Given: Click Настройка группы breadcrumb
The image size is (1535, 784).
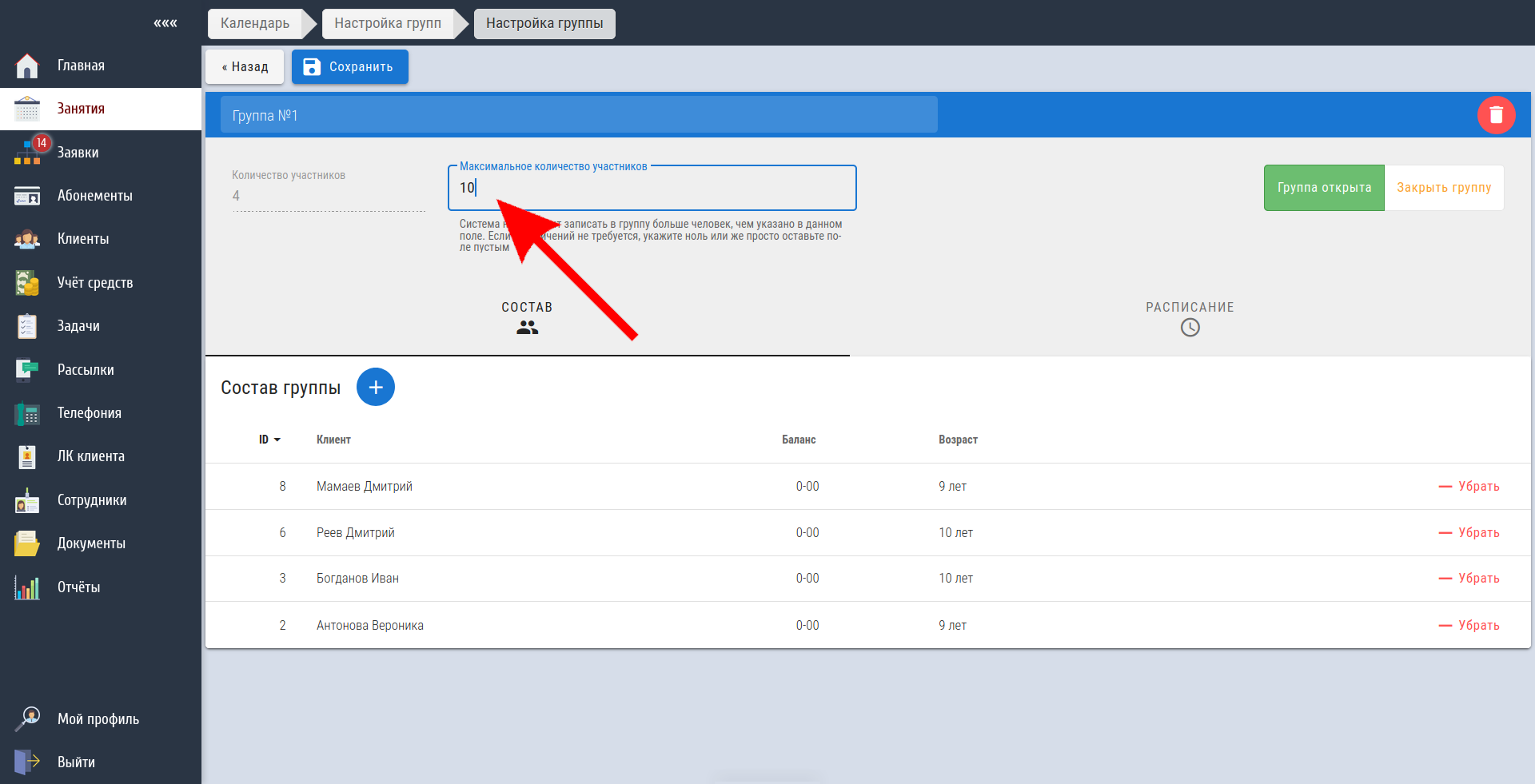Looking at the screenshot, I should tap(544, 23).
